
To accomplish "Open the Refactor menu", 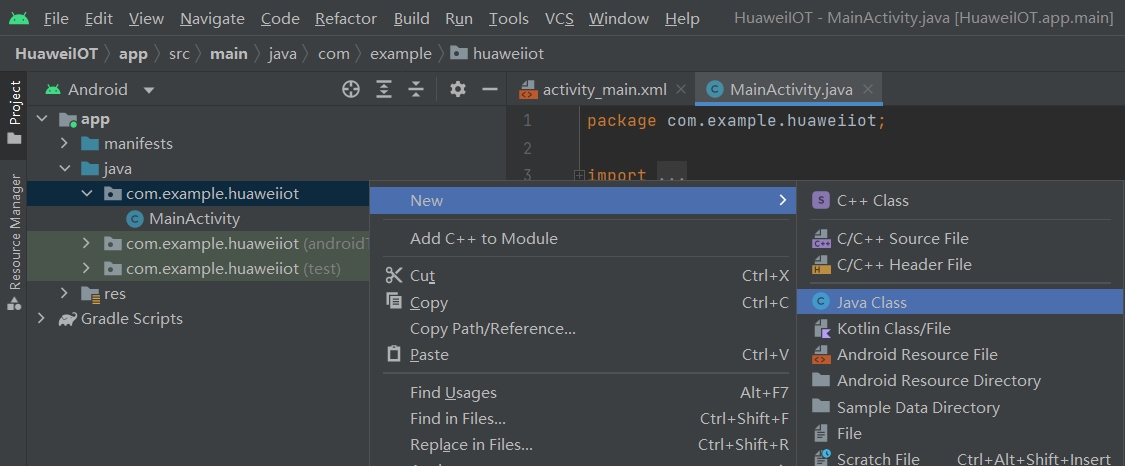I will 346,19.
